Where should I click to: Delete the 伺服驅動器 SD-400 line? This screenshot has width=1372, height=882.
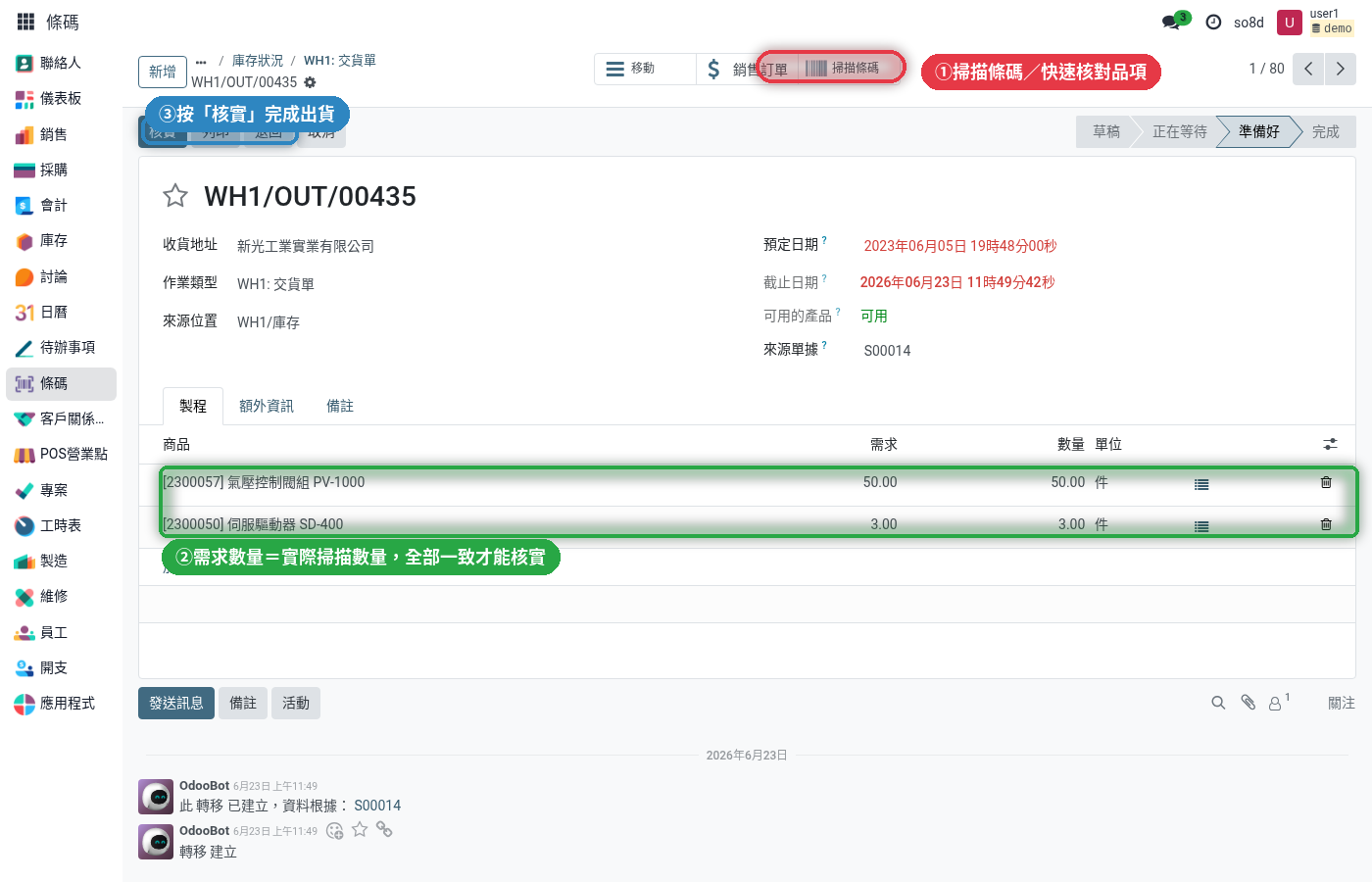pyautogui.click(x=1326, y=524)
